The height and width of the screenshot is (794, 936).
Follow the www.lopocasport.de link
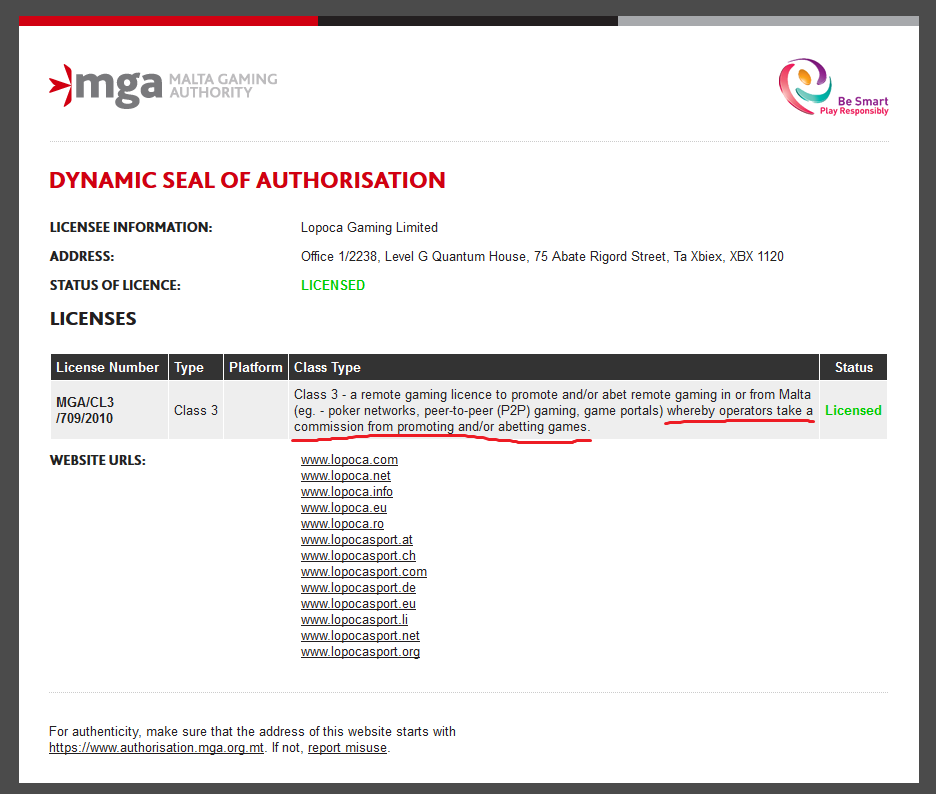358,588
